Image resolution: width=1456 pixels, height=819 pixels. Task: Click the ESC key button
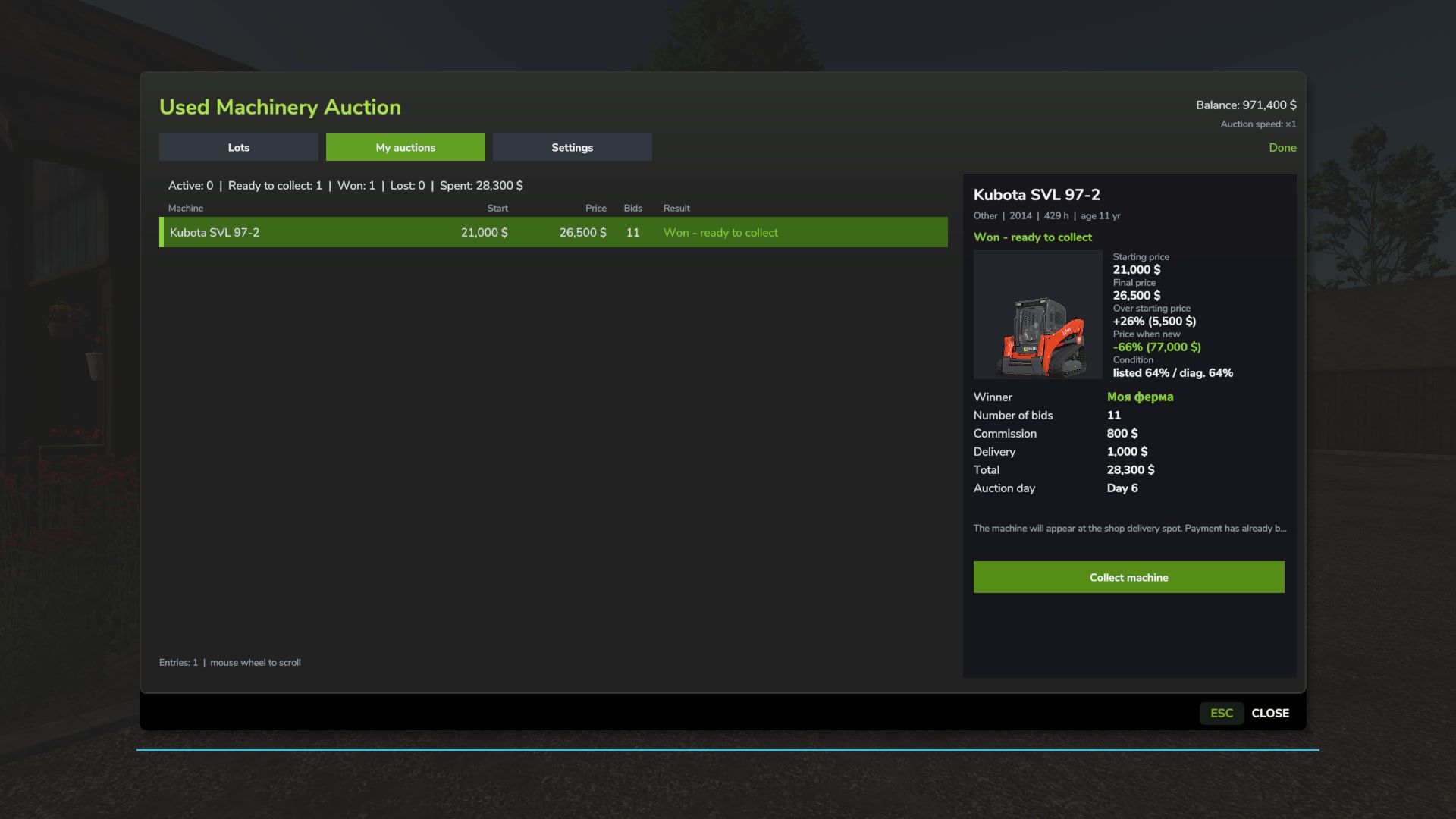[x=1221, y=713]
